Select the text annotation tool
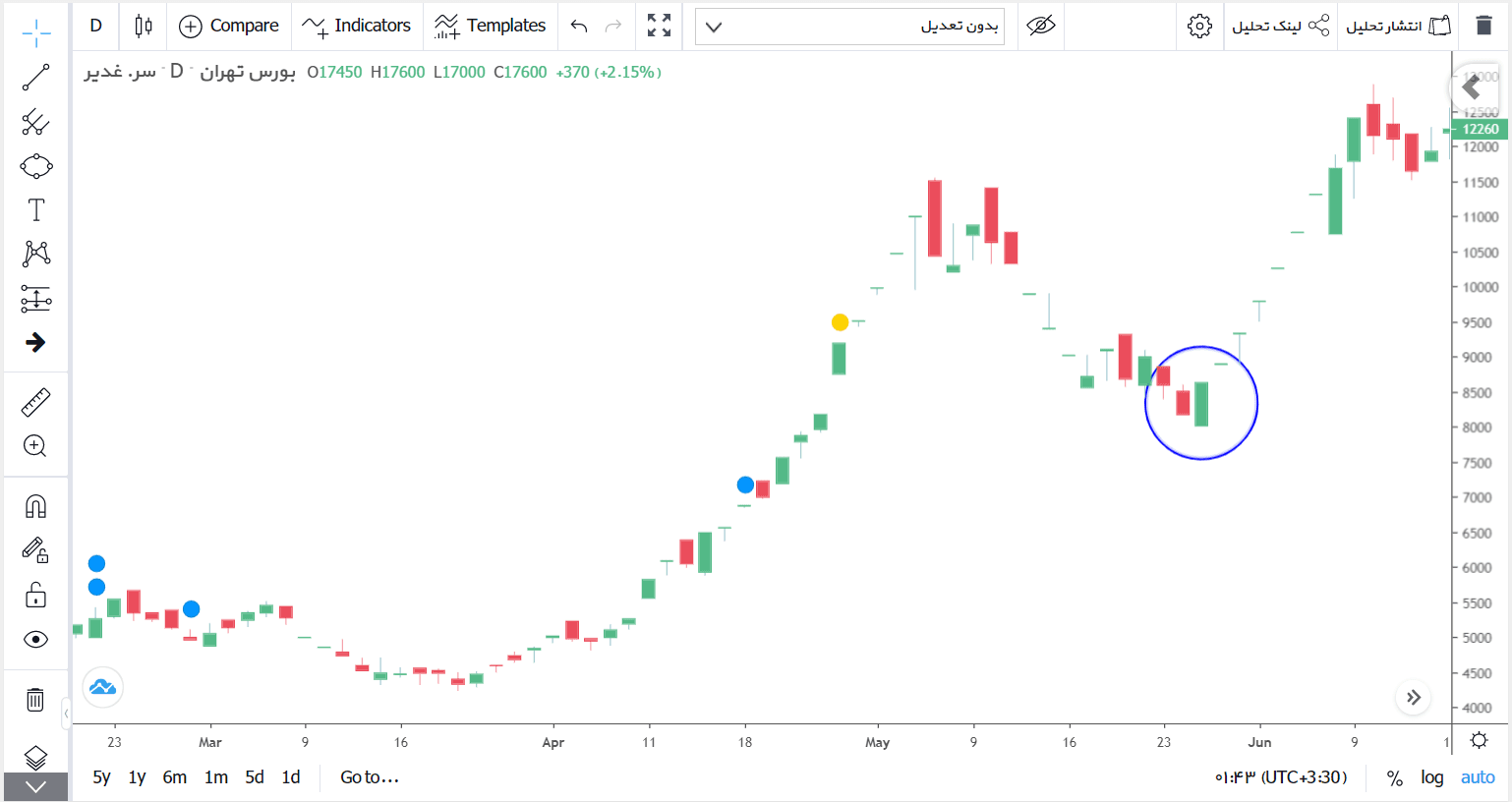 coord(35,209)
